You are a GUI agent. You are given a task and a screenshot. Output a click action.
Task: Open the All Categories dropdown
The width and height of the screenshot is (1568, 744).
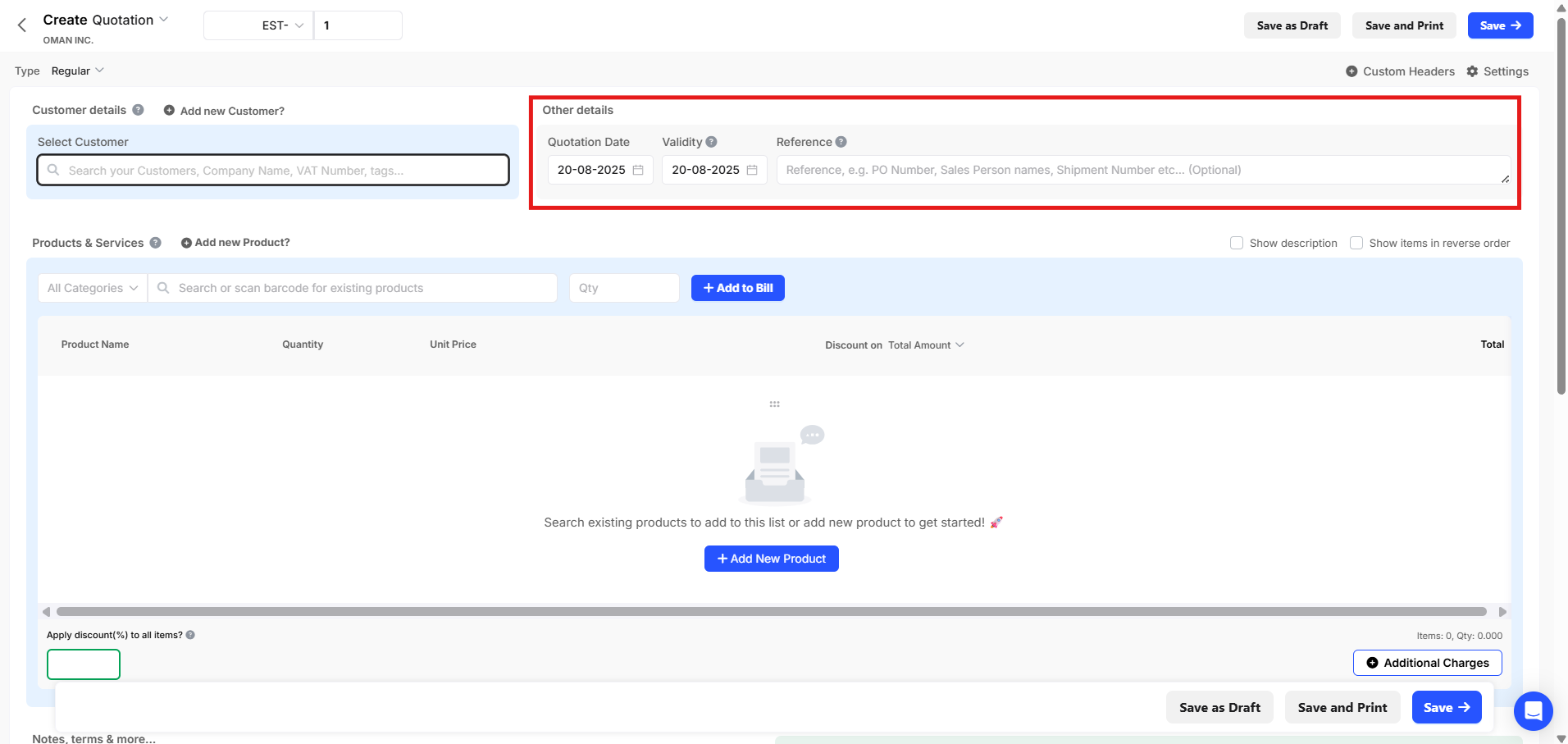pos(93,288)
